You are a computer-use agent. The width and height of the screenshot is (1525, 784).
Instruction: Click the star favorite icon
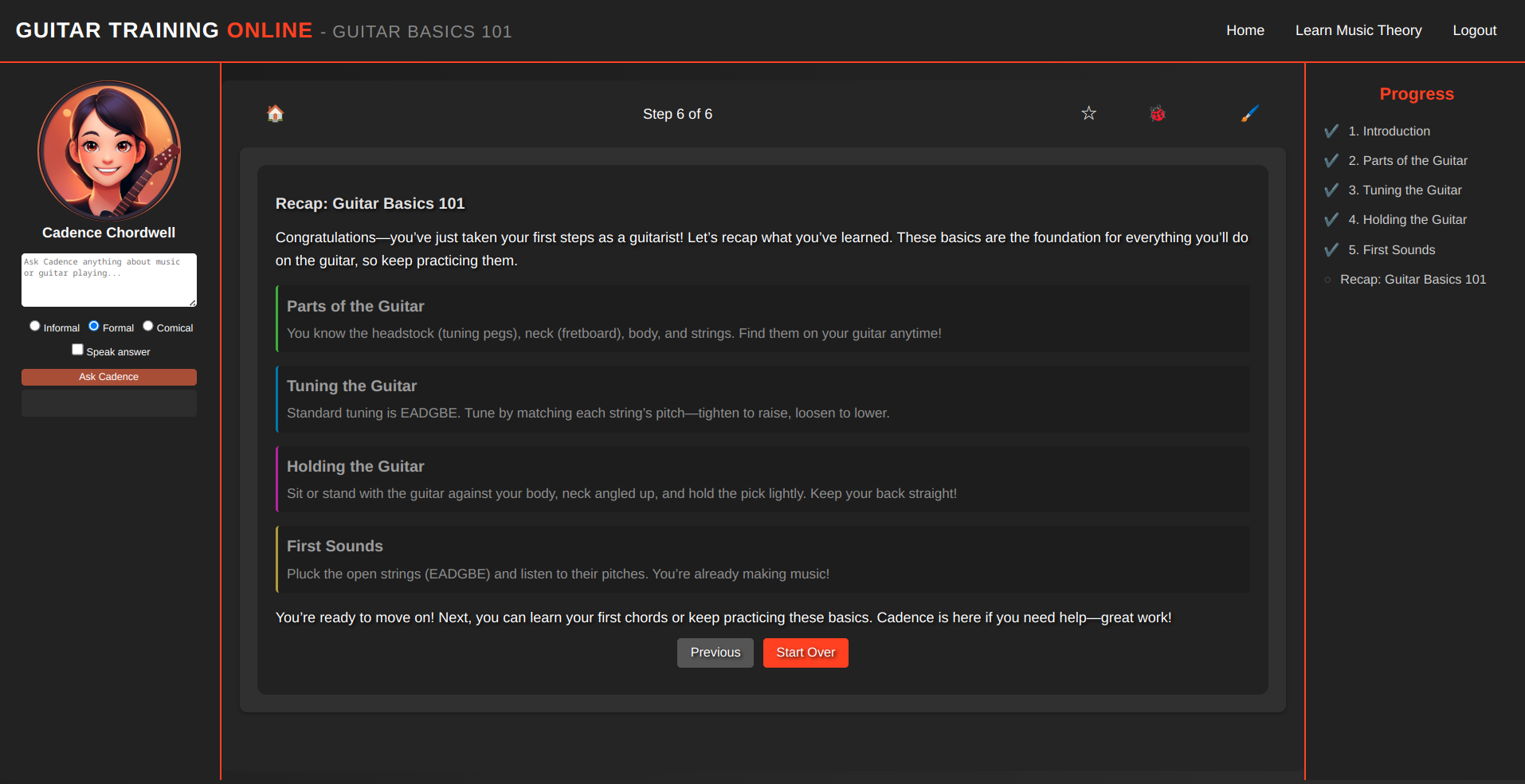tap(1088, 114)
